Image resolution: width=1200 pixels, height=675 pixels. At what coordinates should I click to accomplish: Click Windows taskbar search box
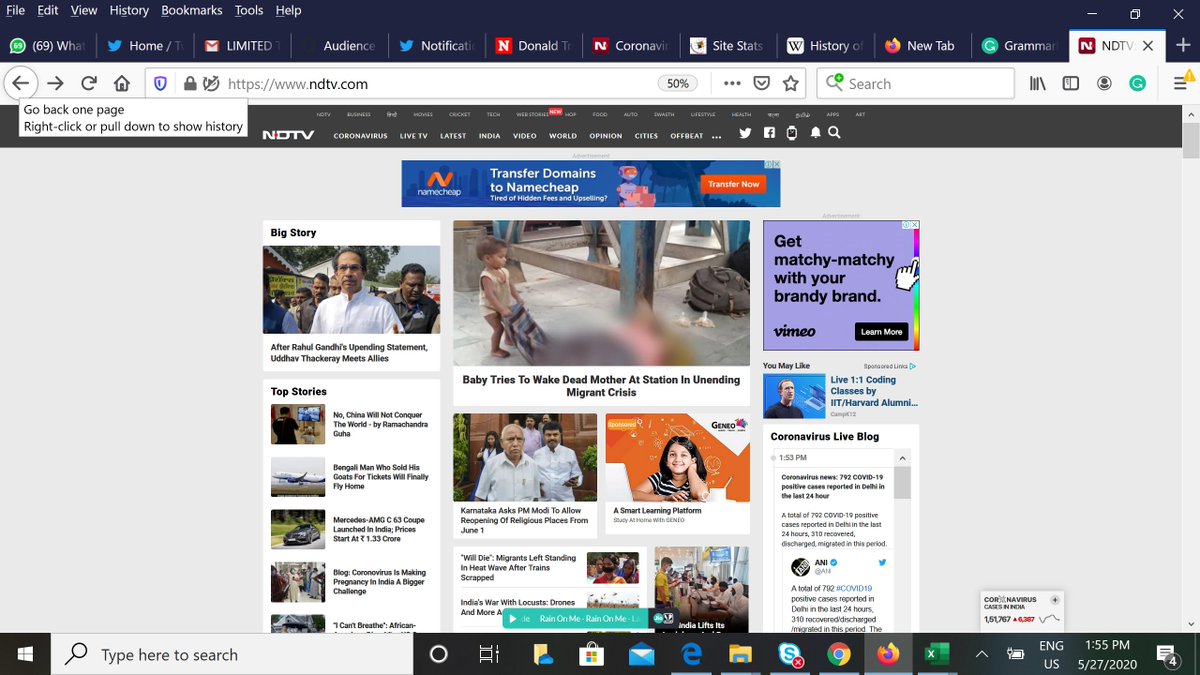point(232,654)
